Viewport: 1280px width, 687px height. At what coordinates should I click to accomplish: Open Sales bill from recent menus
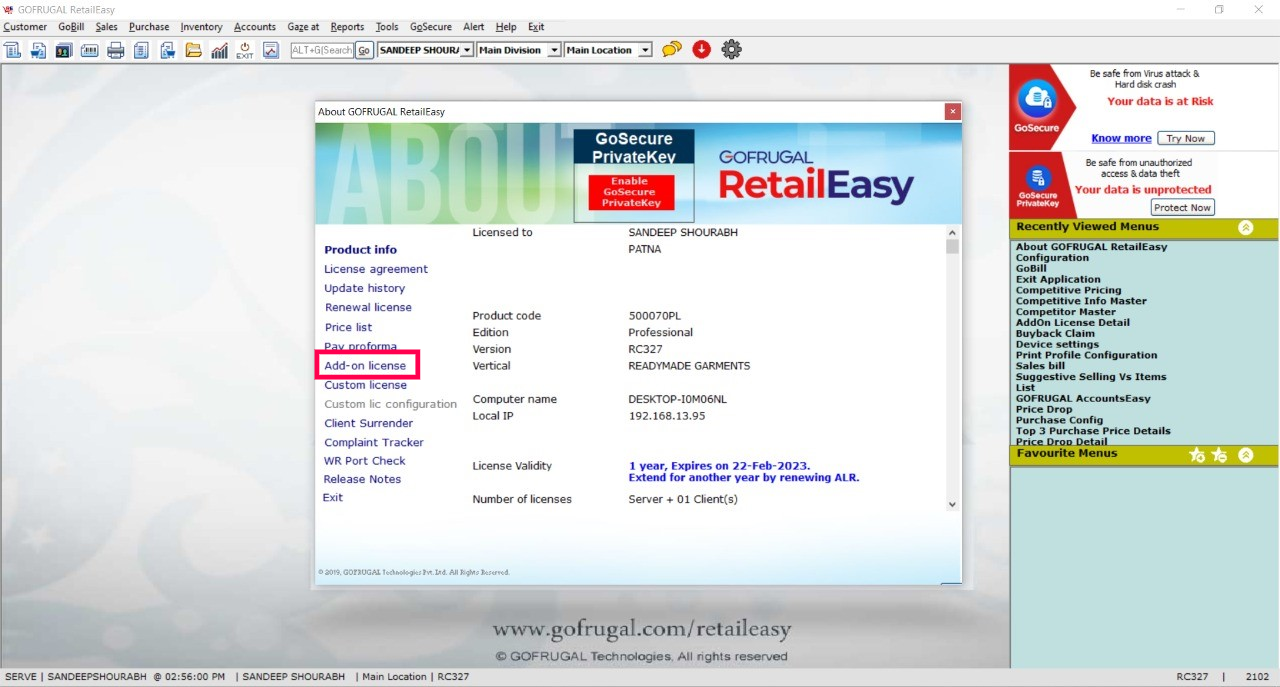pyautogui.click(x=1040, y=366)
